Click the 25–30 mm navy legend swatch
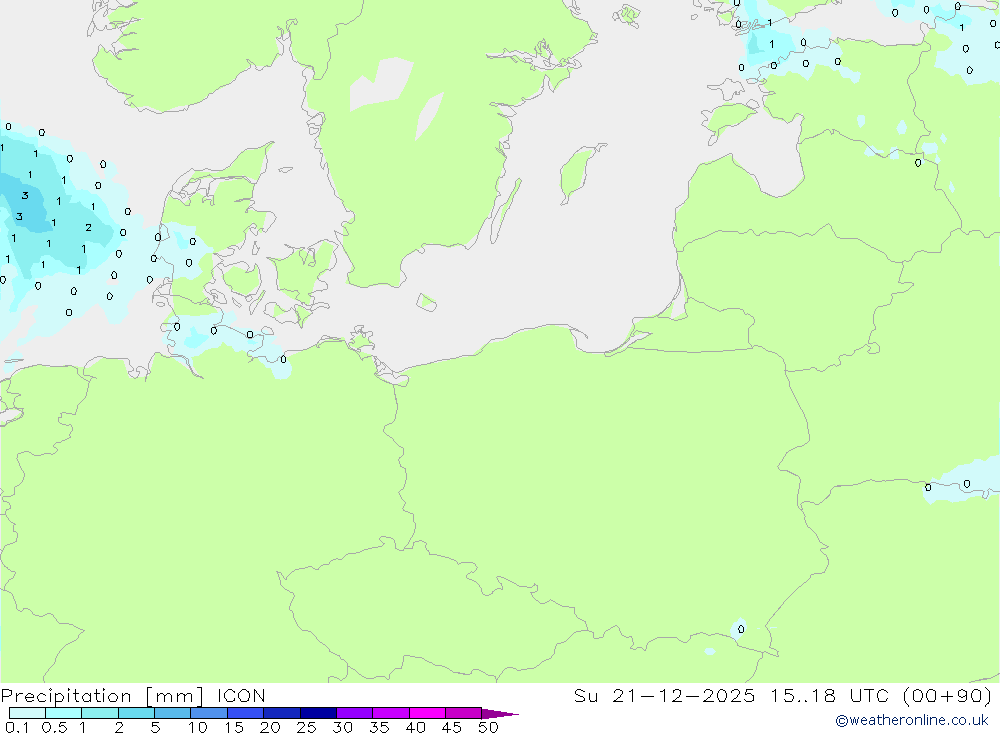The width and height of the screenshot is (1000, 733). click(x=318, y=713)
